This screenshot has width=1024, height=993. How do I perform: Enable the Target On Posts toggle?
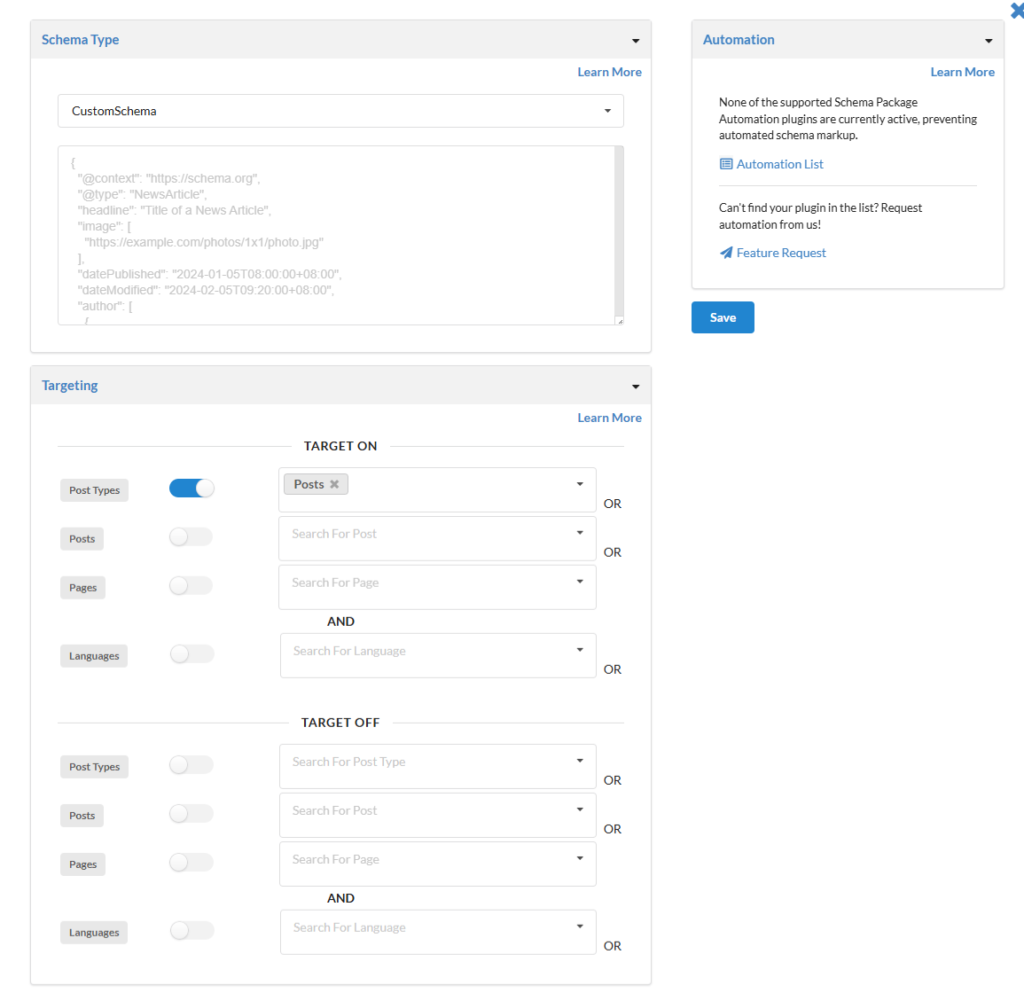tap(191, 537)
